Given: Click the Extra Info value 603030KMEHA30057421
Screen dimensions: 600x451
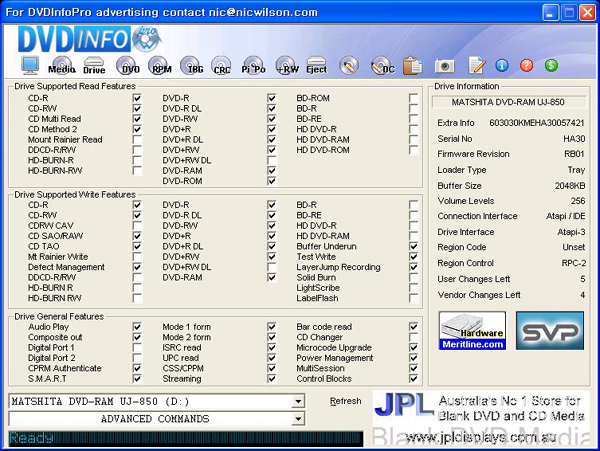Looking at the screenshot, I should click(536, 123).
